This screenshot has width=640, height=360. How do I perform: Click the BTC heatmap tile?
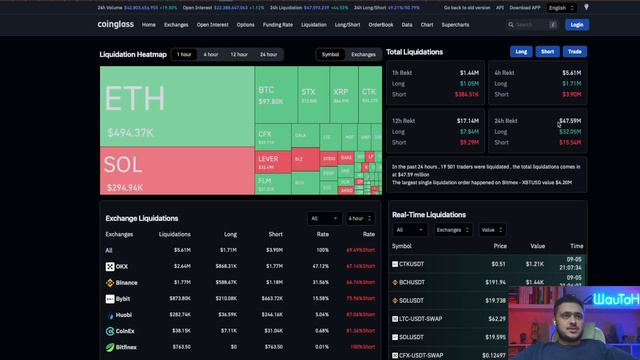pyautogui.click(x=276, y=95)
